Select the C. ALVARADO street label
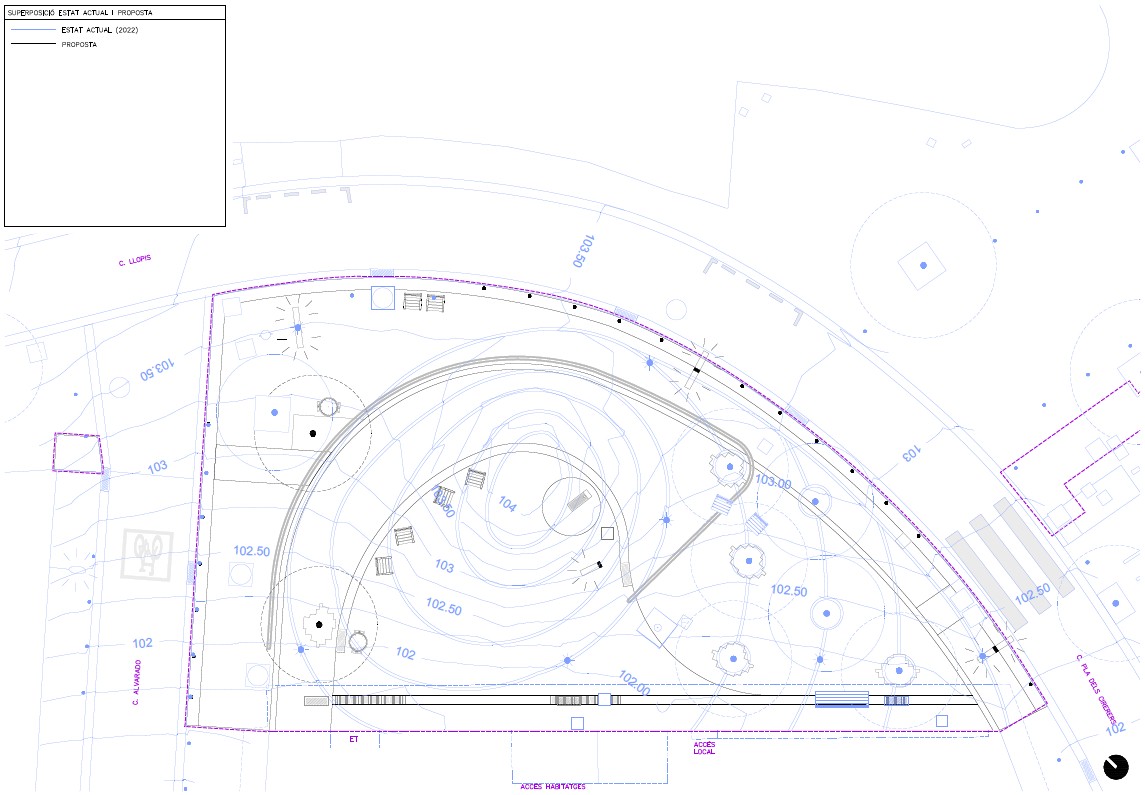The image size is (1145, 795). (x=137, y=683)
